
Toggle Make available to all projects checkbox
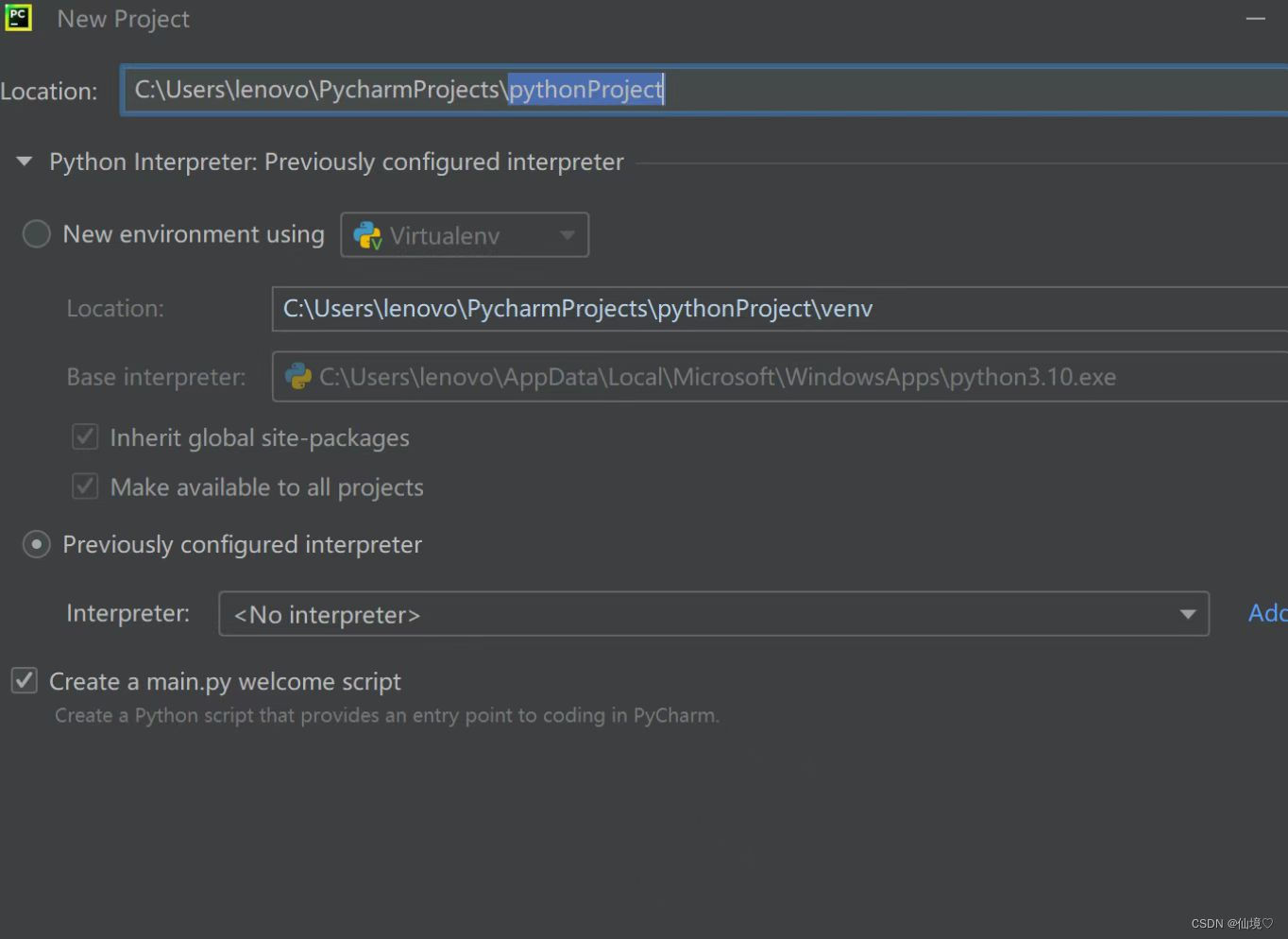tap(86, 487)
